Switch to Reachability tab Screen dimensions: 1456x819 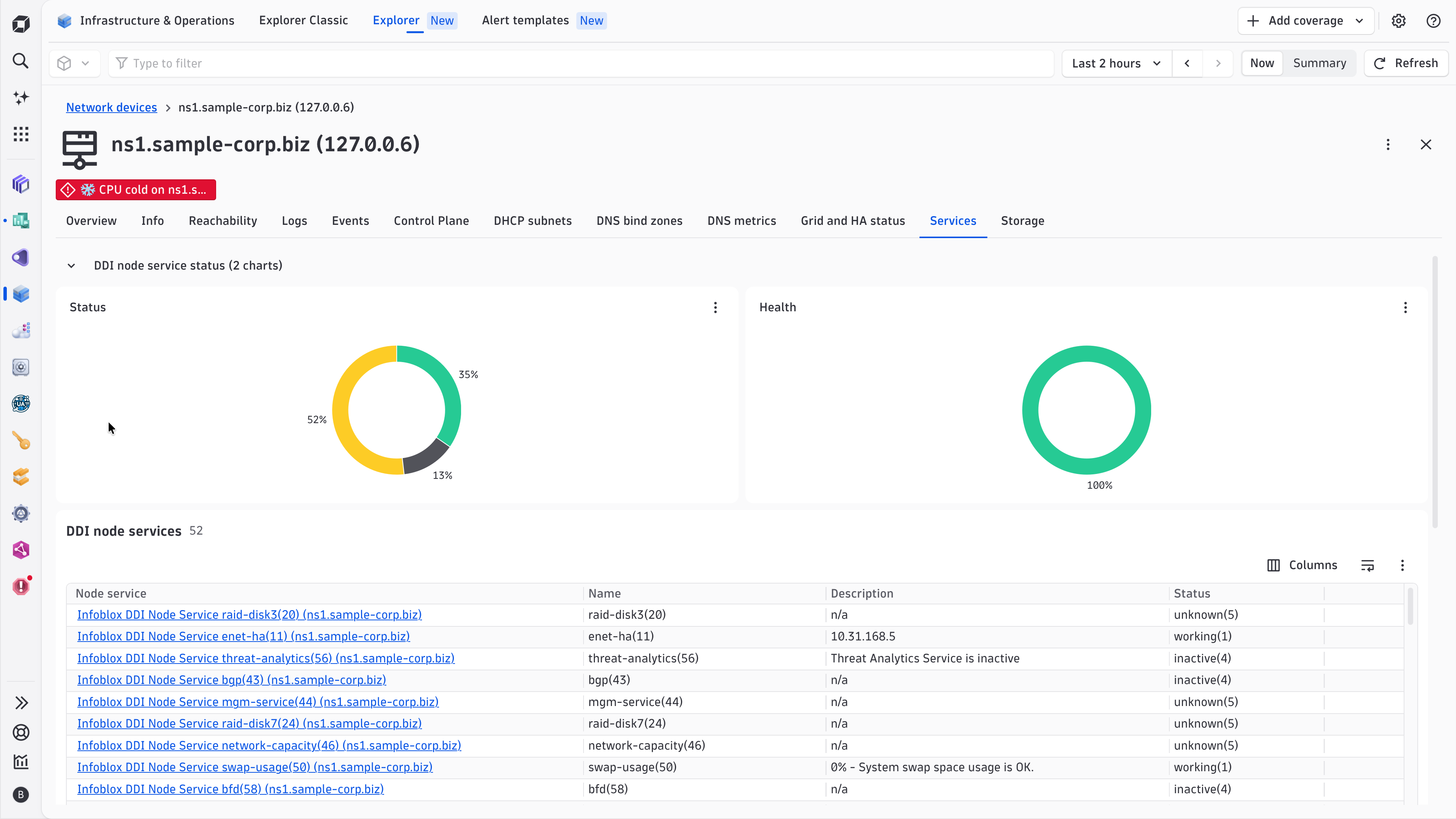223,221
